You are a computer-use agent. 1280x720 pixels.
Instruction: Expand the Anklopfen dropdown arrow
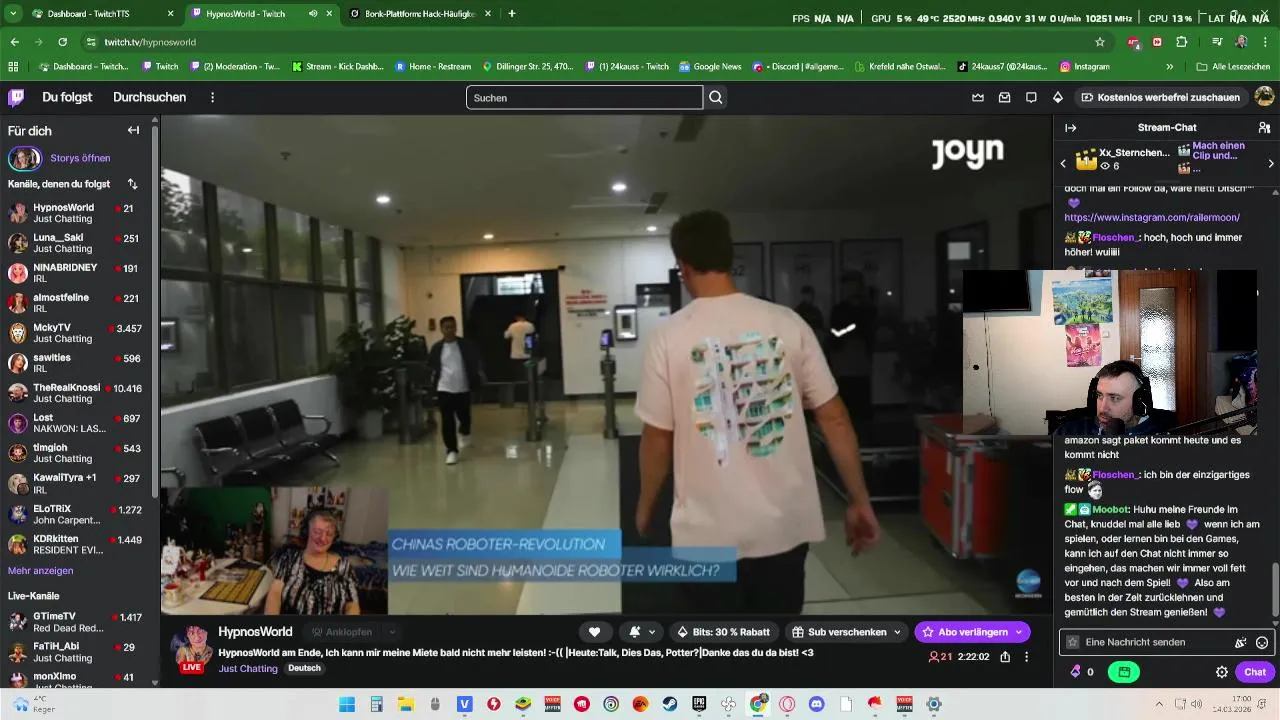pos(392,632)
